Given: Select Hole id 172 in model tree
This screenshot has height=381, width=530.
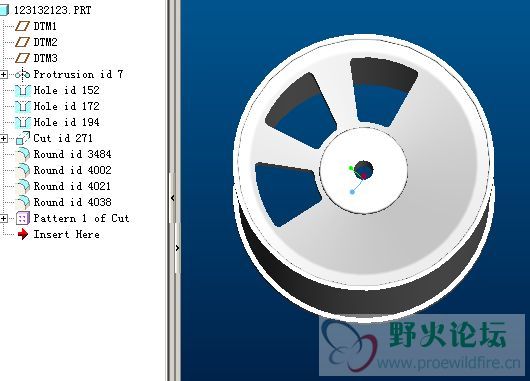Looking at the screenshot, I should point(67,106).
